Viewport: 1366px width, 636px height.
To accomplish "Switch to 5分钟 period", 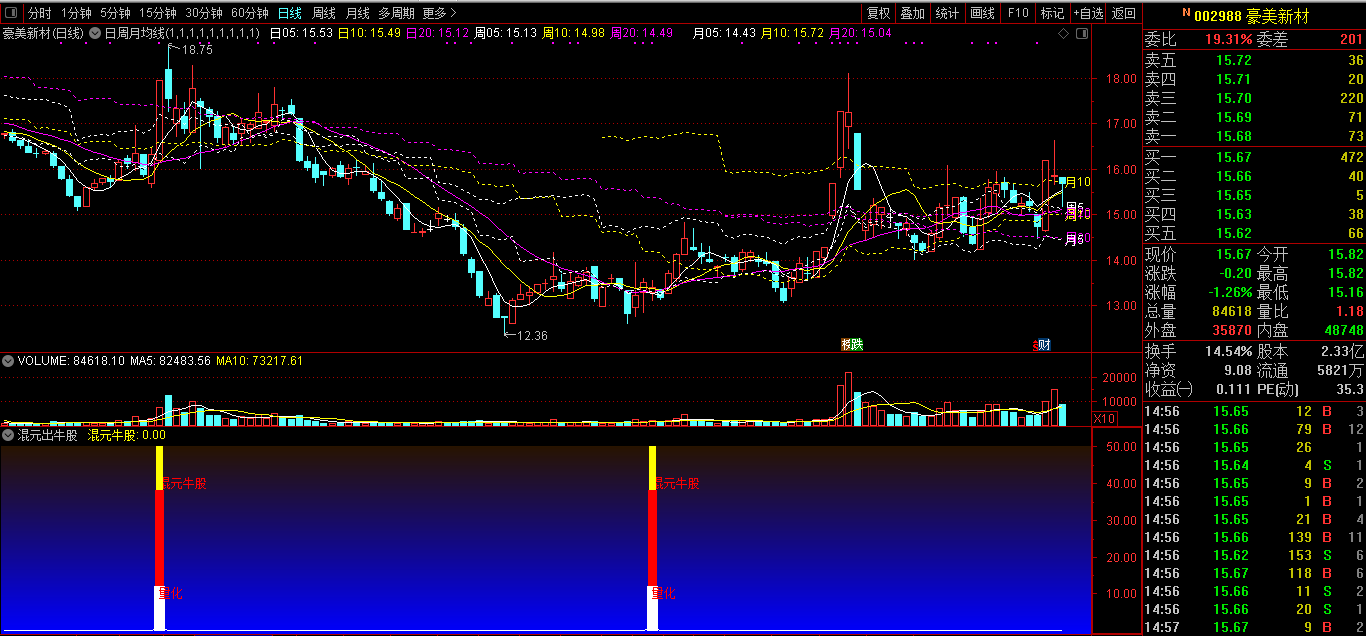I will point(114,13).
